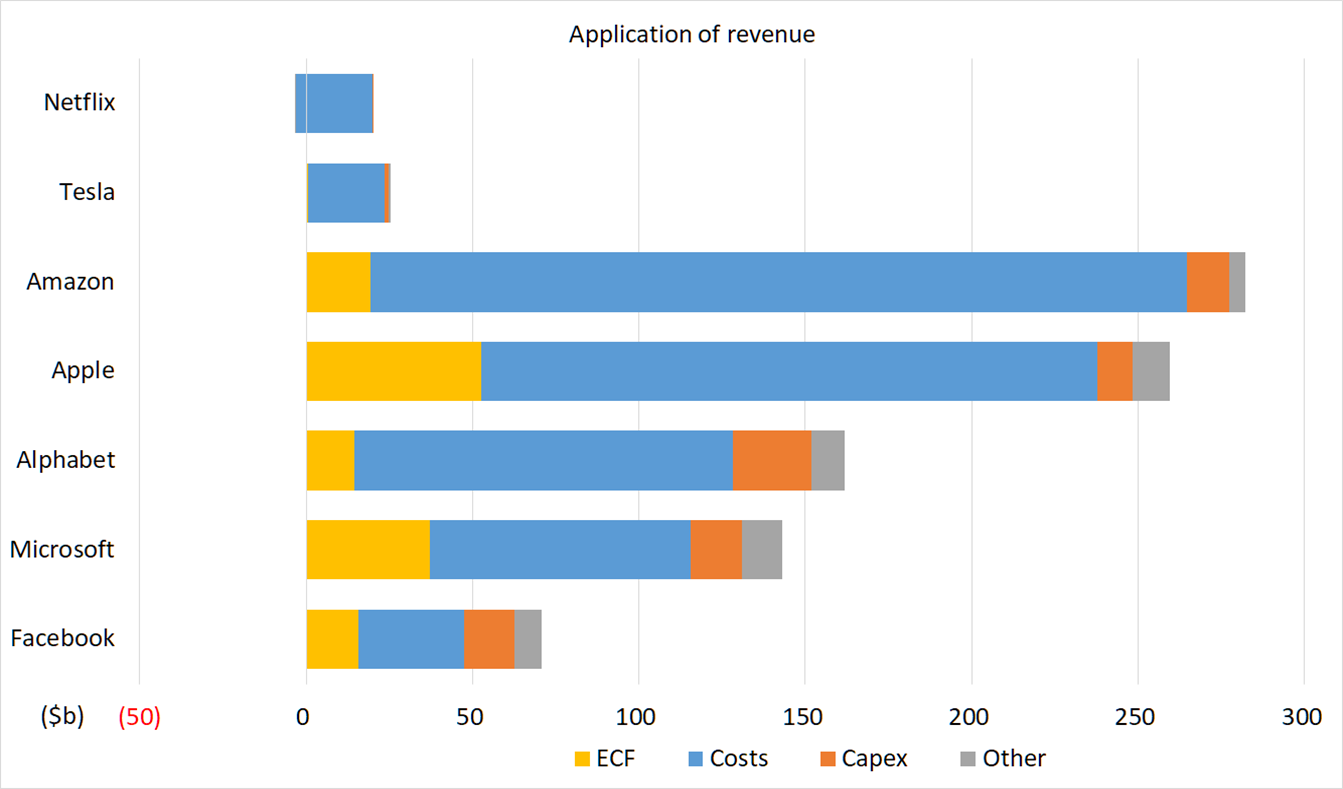The width and height of the screenshot is (1343, 789).
Task: Select Tesla's blue Costs bar
Action: point(346,192)
